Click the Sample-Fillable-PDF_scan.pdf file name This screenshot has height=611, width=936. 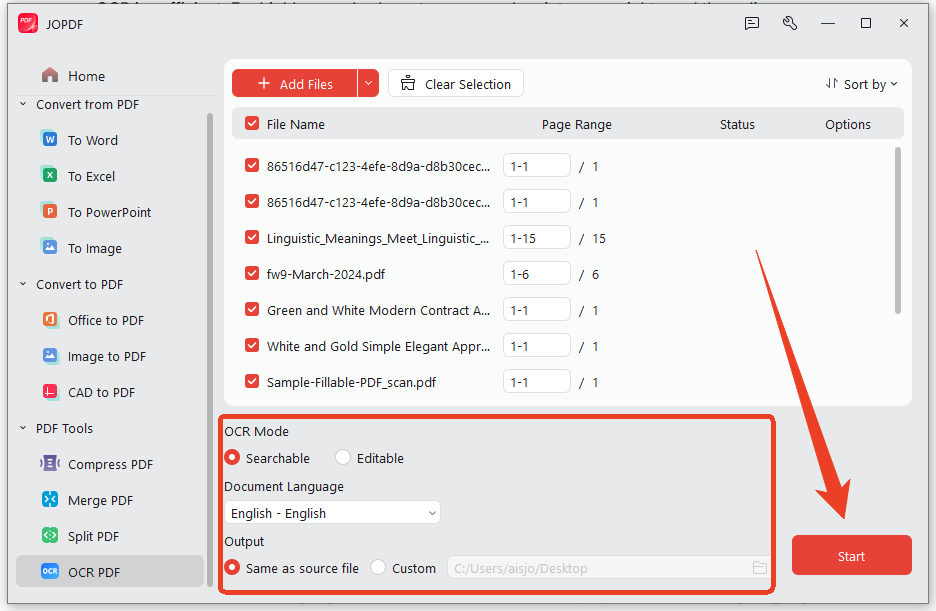click(351, 382)
